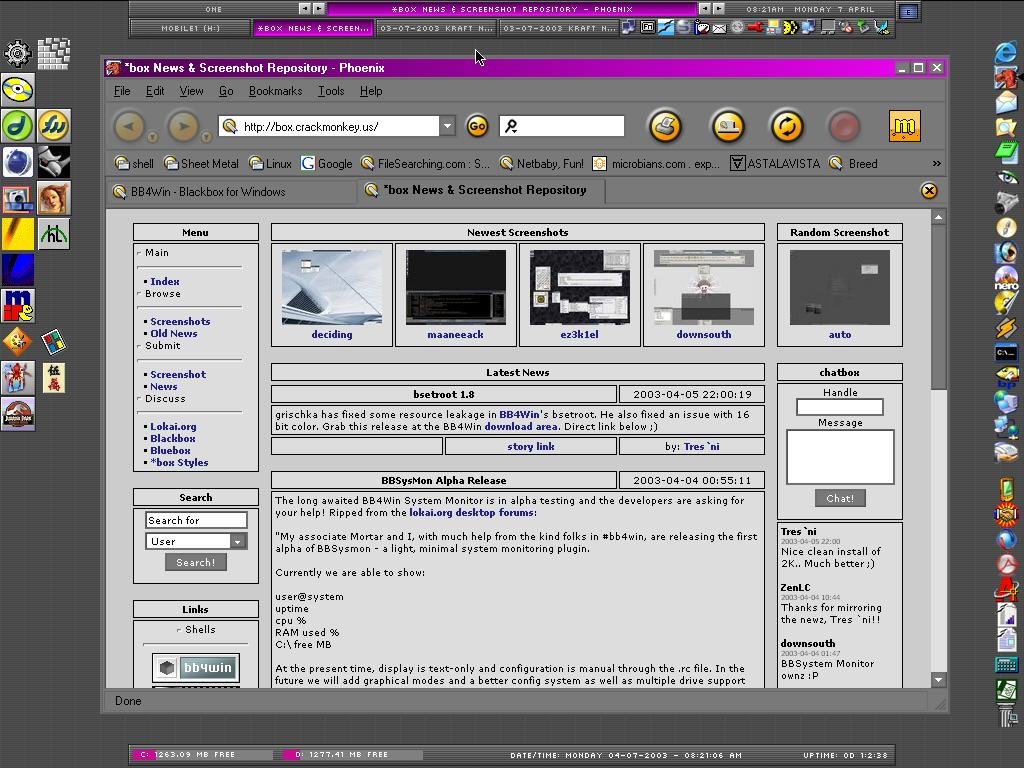Click the red wrench tray icon
This screenshot has height=768, width=1024.
point(755,27)
